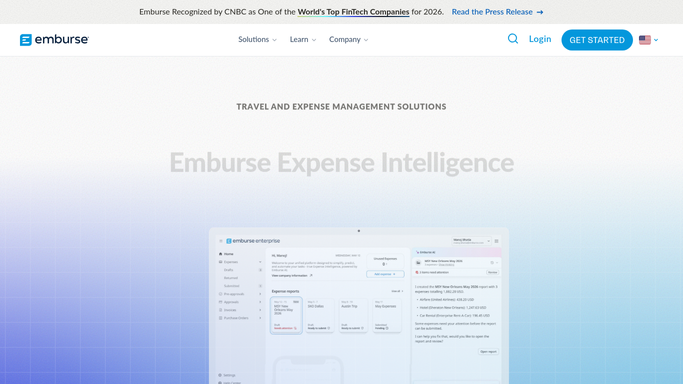Open the Read the Press Release link
Viewport: 683px width, 384px height.
click(x=497, y=12)
